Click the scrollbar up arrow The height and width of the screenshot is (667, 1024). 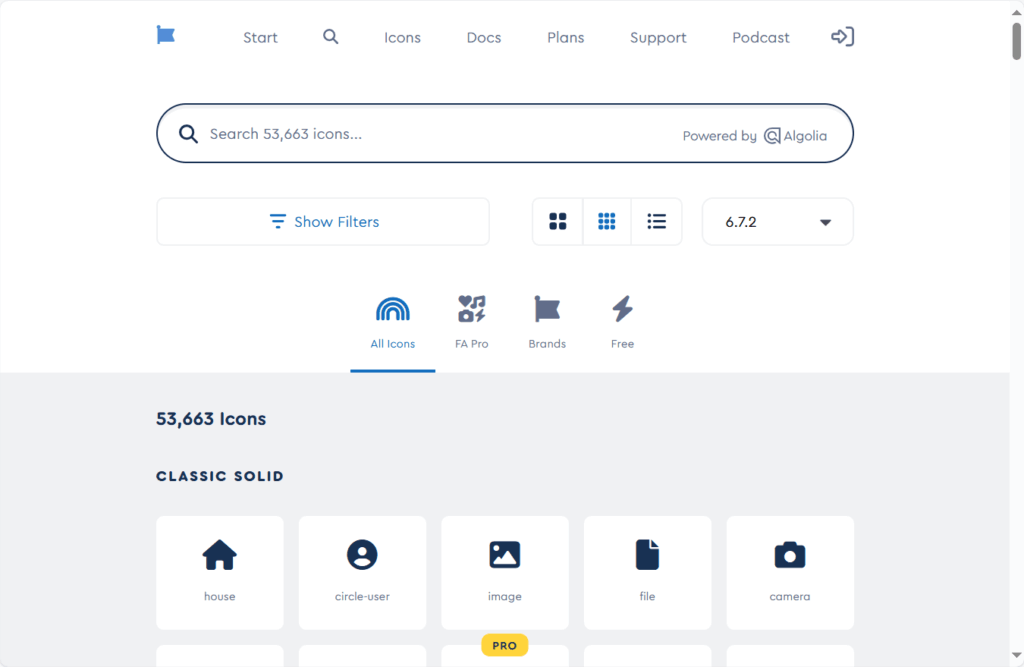click(x=1017, y=12)
